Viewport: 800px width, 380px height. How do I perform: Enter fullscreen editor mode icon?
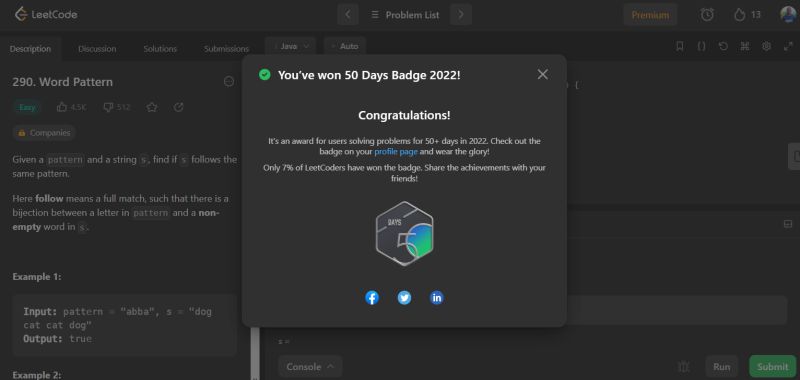tap(788, 46)
